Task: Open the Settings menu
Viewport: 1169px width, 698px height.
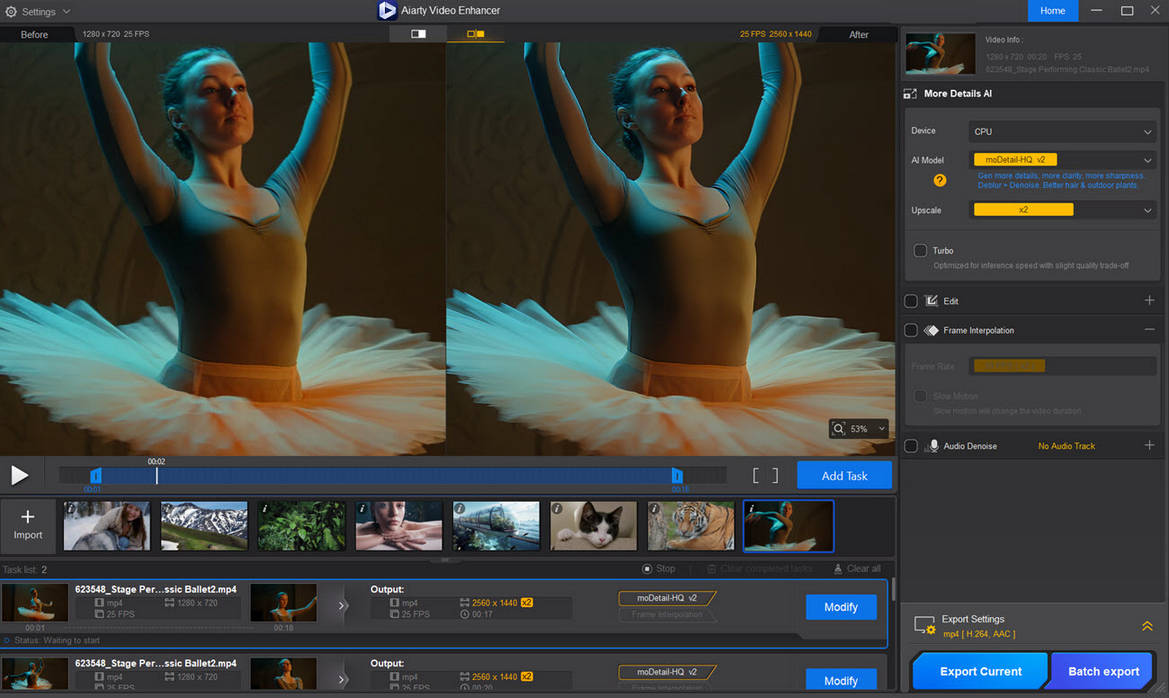Action: [37, 11]
